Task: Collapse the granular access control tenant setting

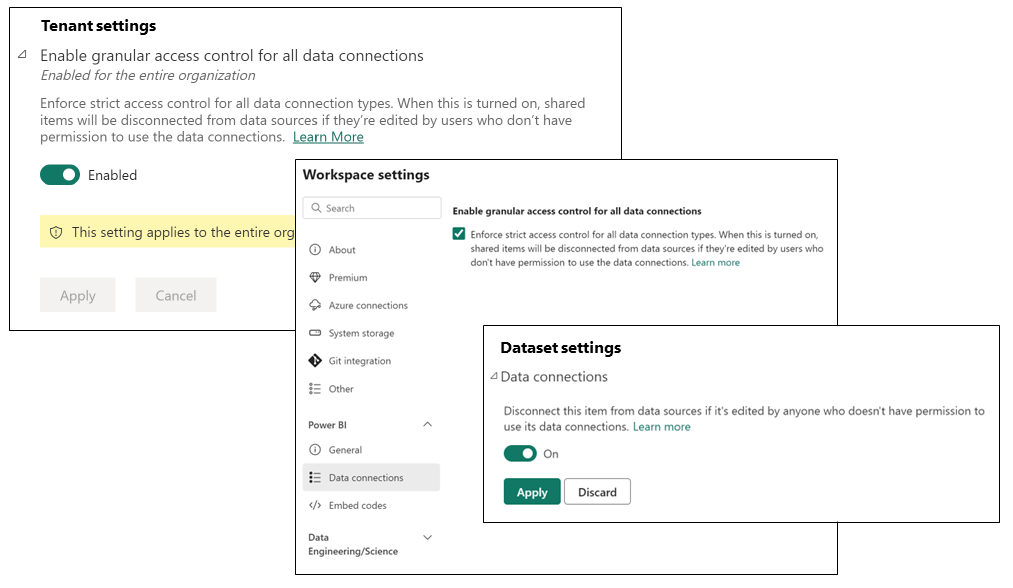Action: point(22,56)
